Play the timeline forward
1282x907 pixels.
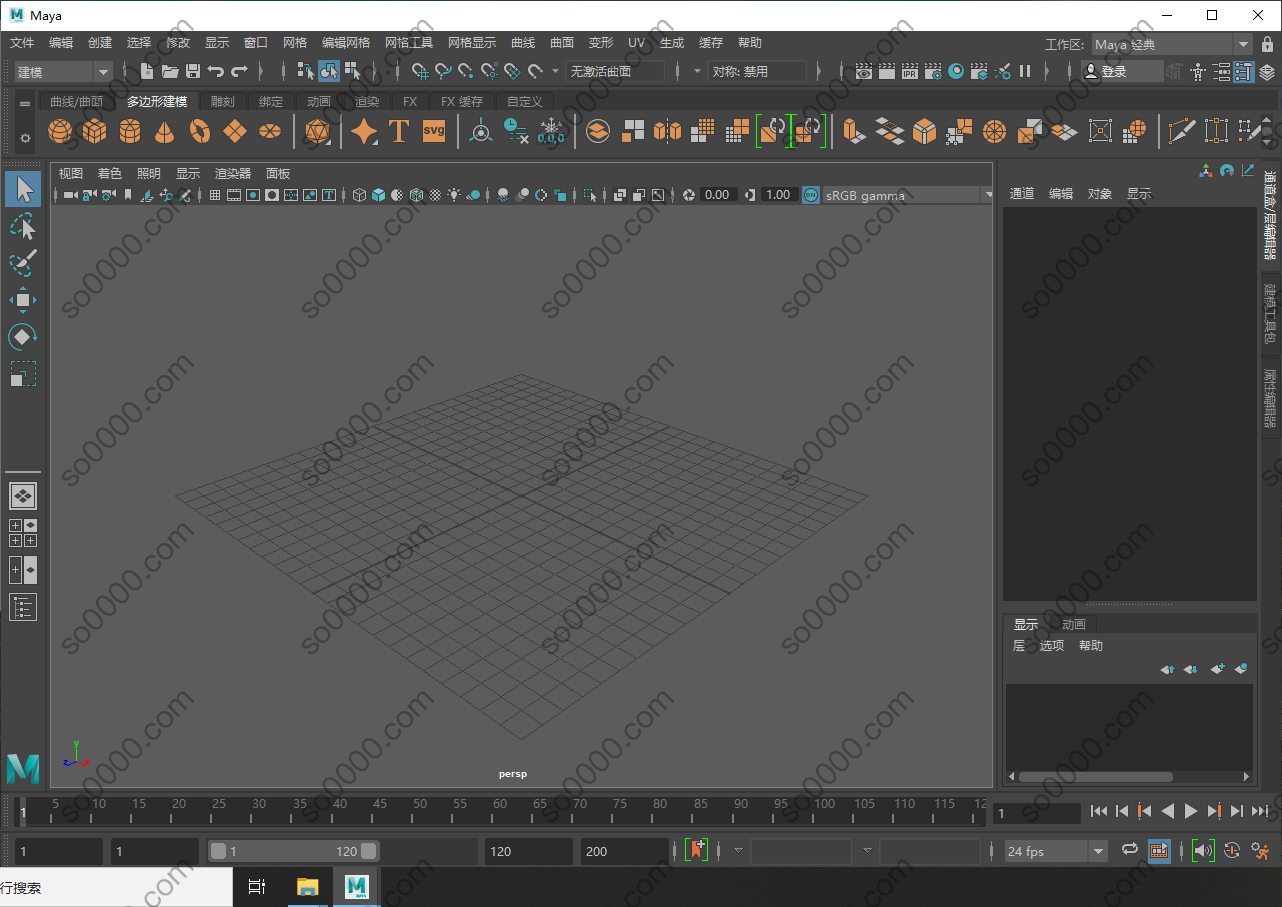point(1190,812)
